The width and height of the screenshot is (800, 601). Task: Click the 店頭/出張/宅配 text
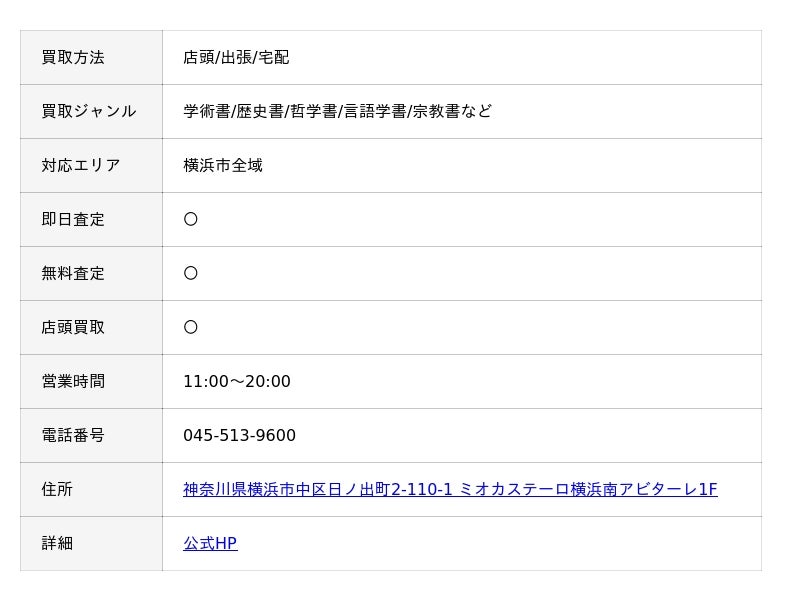coord(236,57)
